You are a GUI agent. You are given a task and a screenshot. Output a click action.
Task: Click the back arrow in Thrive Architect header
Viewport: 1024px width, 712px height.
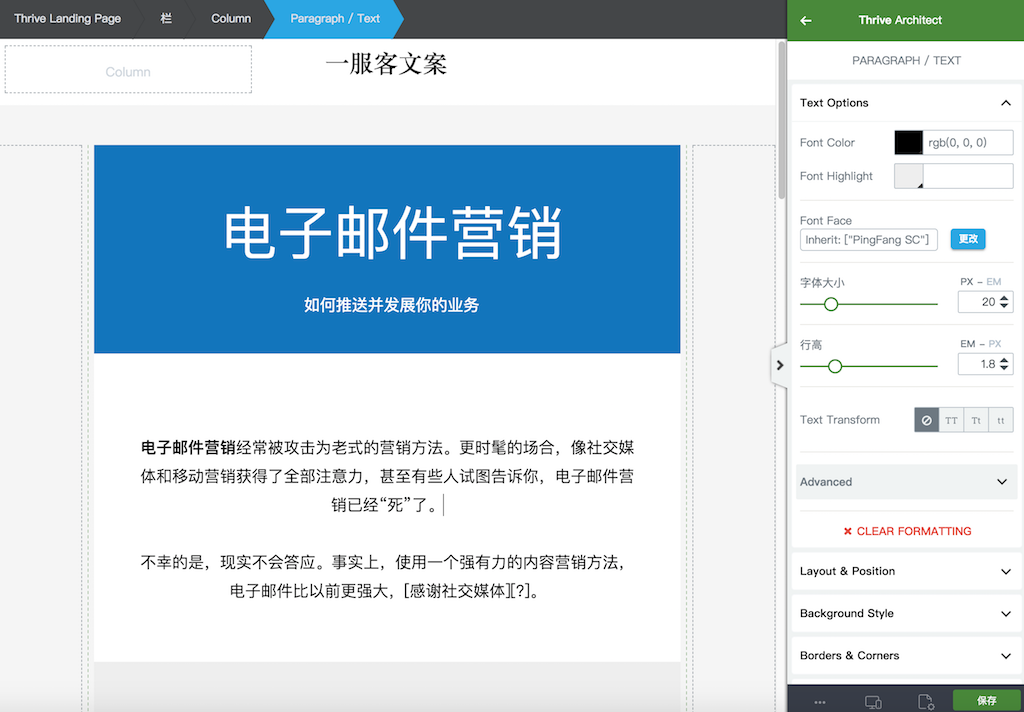[x=806, y=20]
